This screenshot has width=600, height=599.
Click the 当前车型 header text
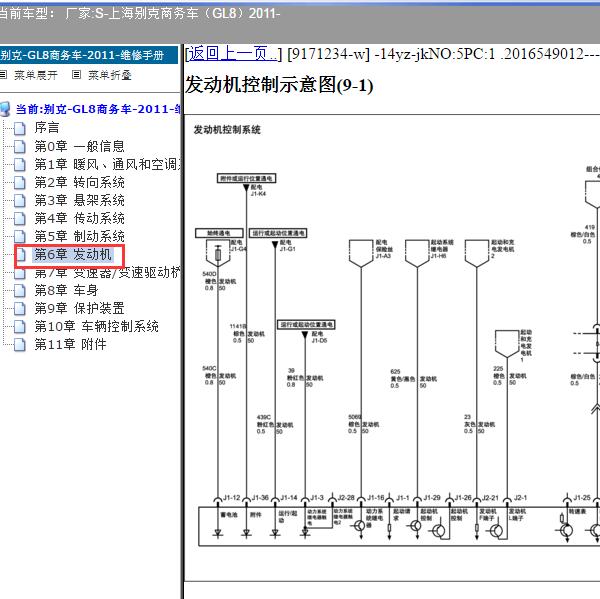(x=140, y=14)
